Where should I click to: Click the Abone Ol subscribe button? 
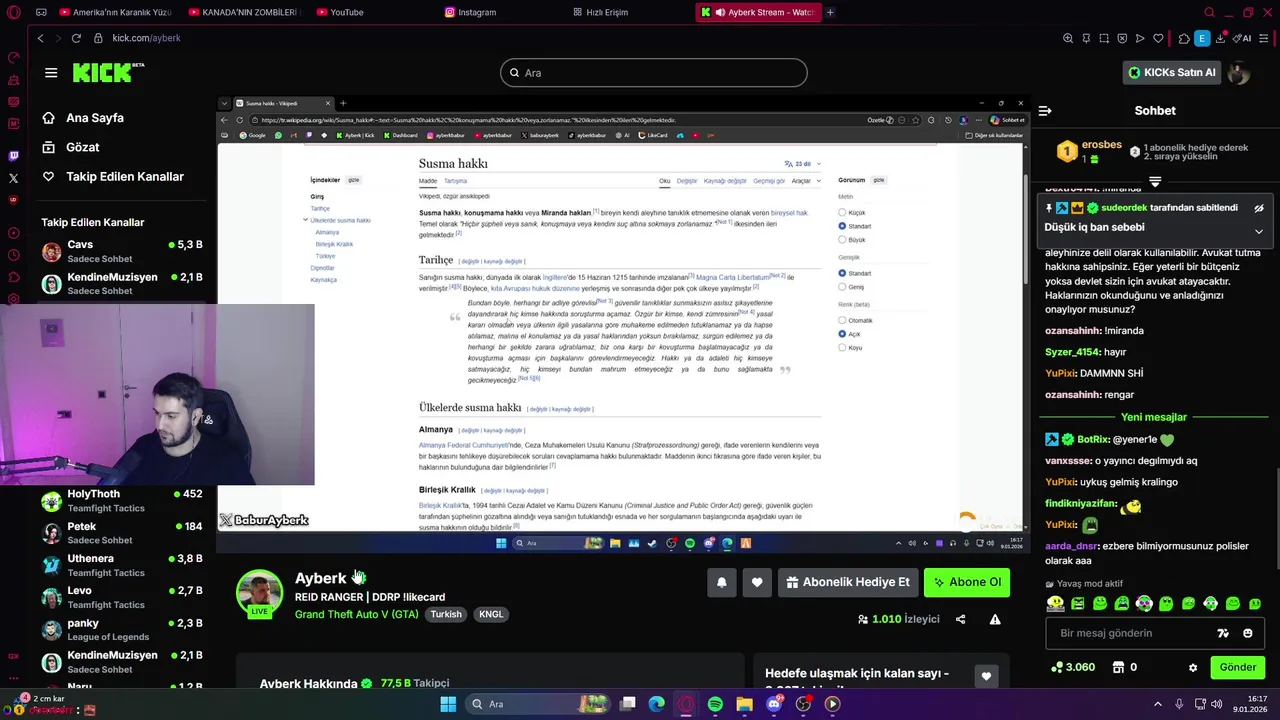tap(966, 582)
